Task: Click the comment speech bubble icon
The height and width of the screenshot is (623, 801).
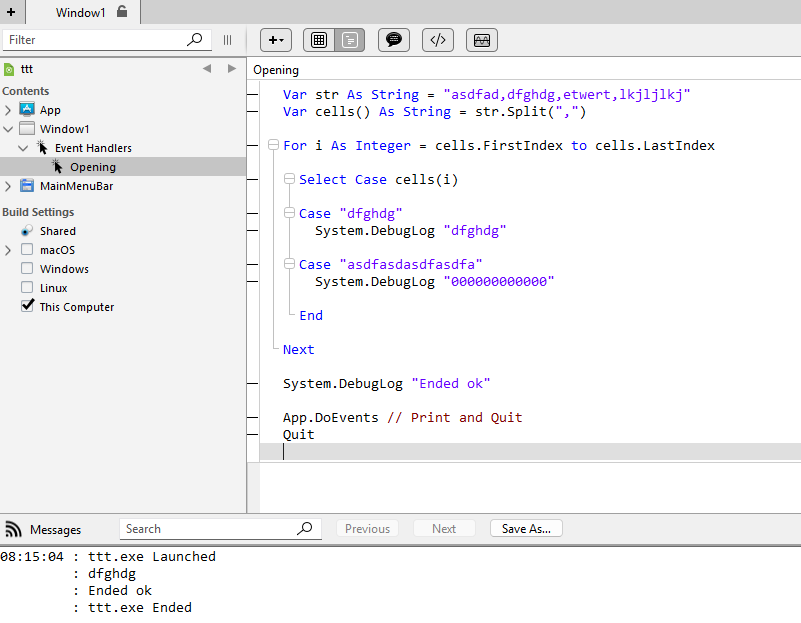Action: tap(394, 40)
